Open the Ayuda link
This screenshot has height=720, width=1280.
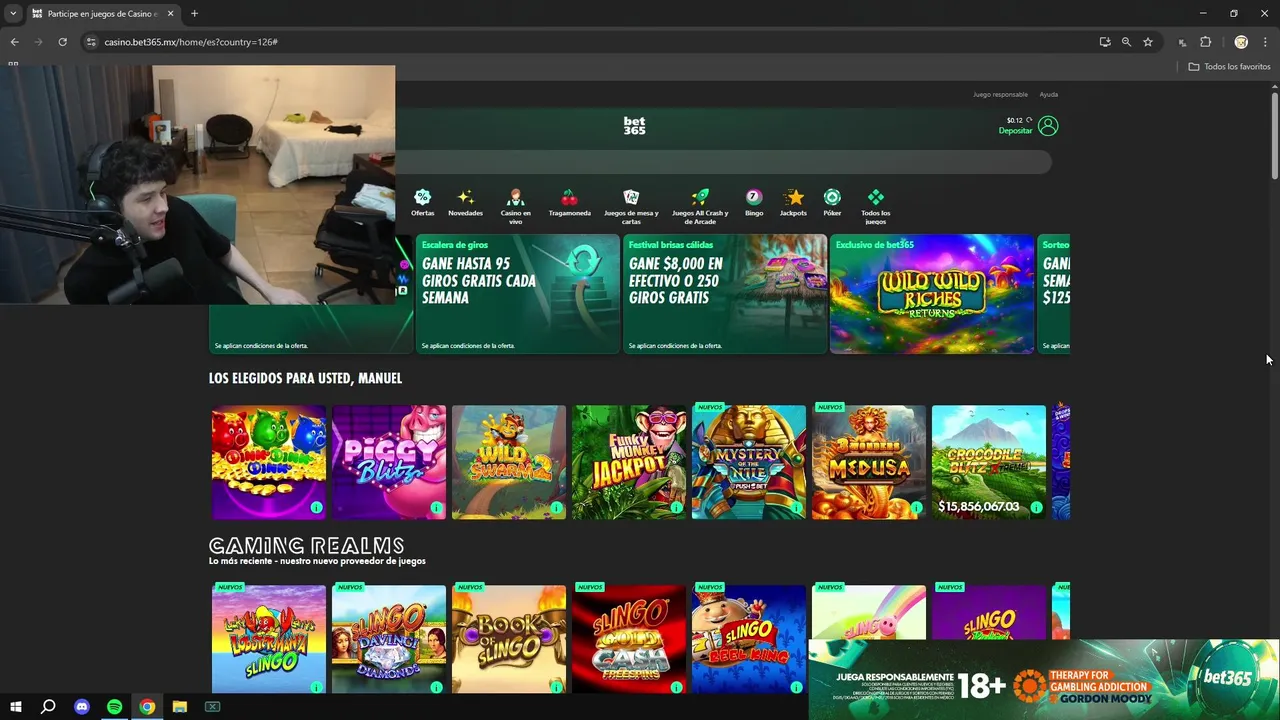(x=1048, y=94)
